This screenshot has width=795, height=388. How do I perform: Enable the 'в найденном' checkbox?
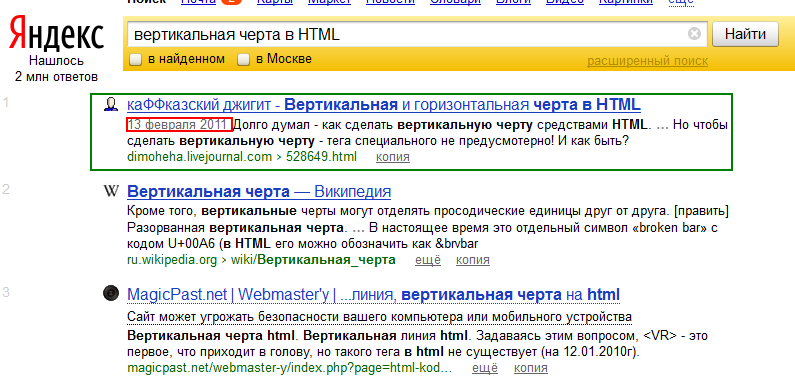[x=135, y=60]
